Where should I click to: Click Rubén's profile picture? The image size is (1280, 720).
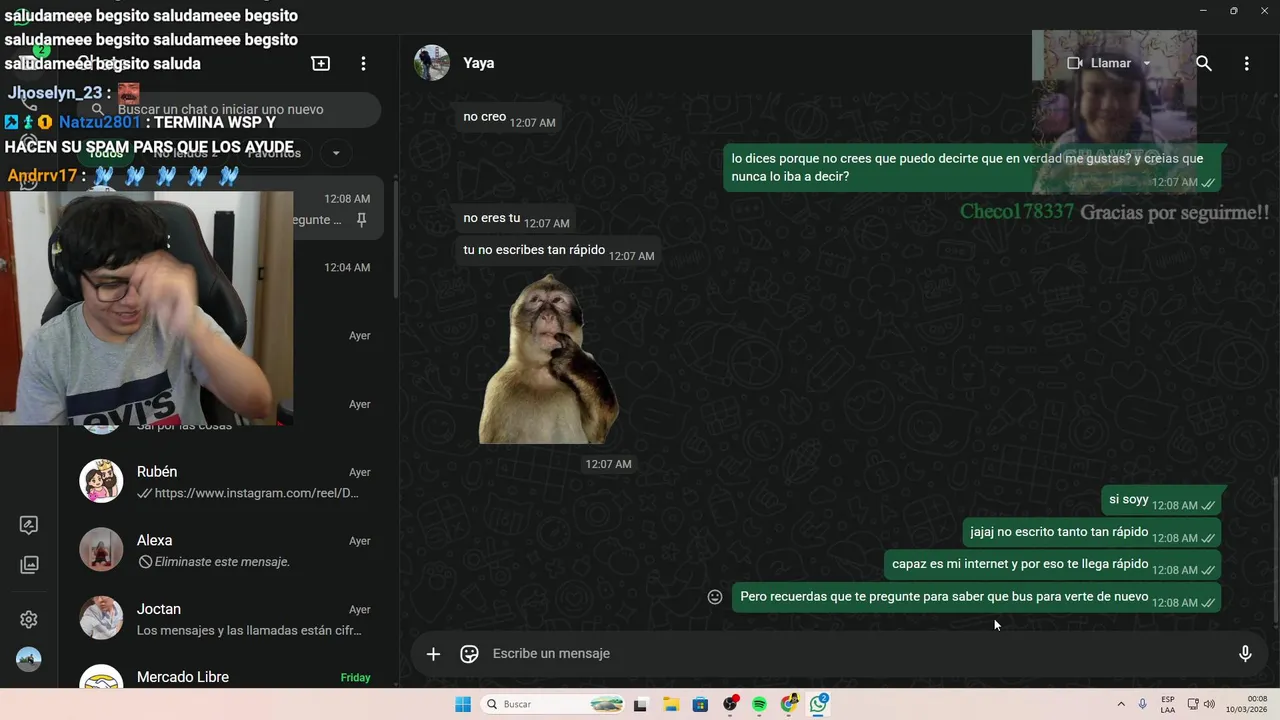(x=101, y=481)
